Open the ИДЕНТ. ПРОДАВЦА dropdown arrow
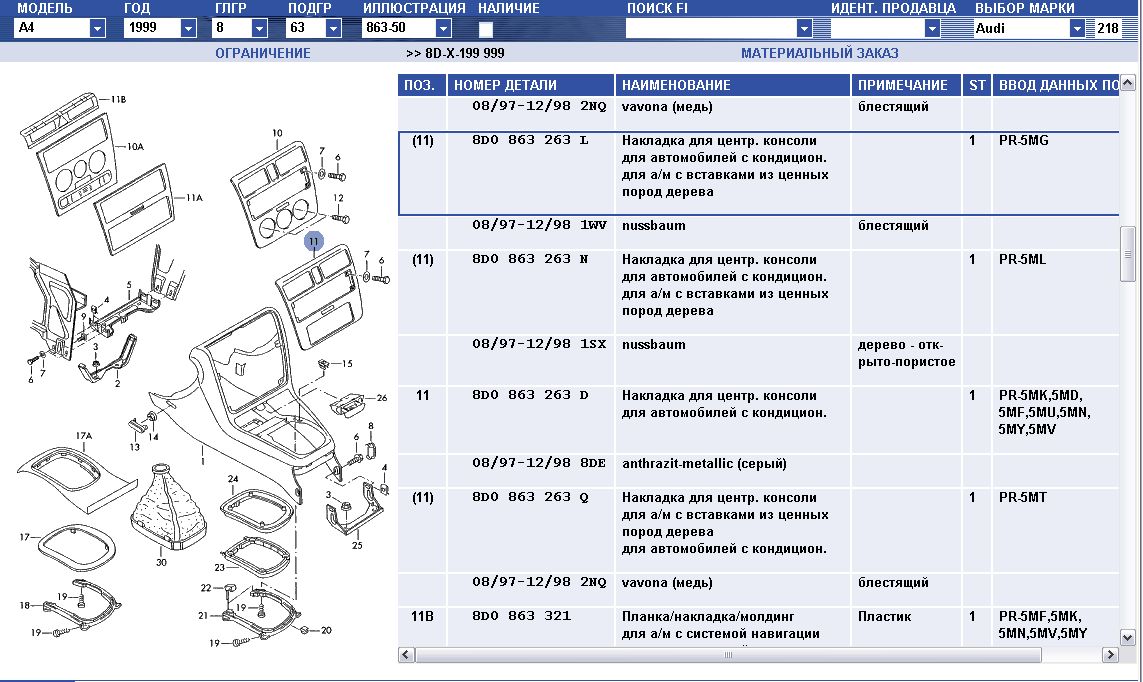 pos(932,28)
